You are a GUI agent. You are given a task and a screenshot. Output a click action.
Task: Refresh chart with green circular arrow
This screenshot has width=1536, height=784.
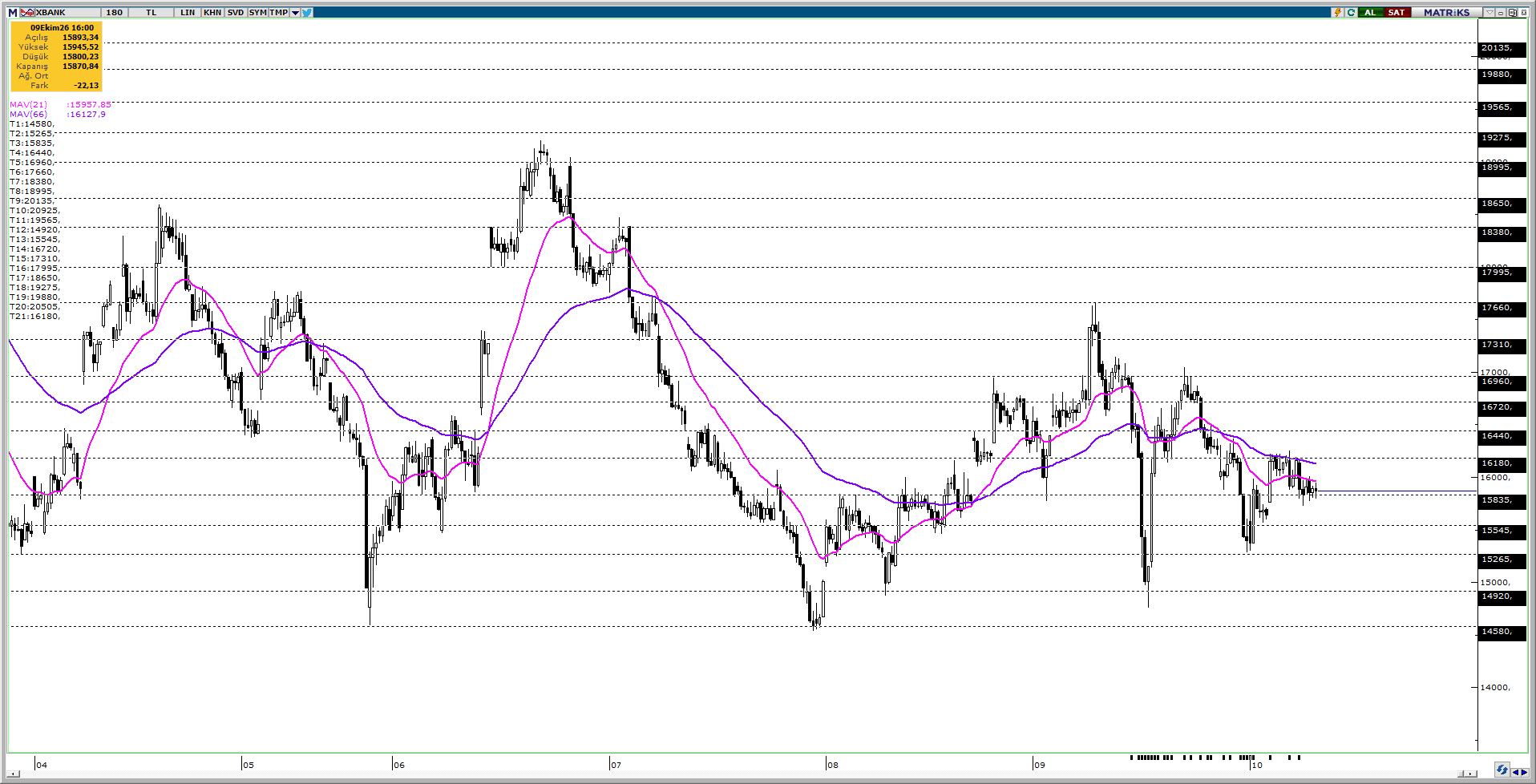click(x=1351, y=13)
